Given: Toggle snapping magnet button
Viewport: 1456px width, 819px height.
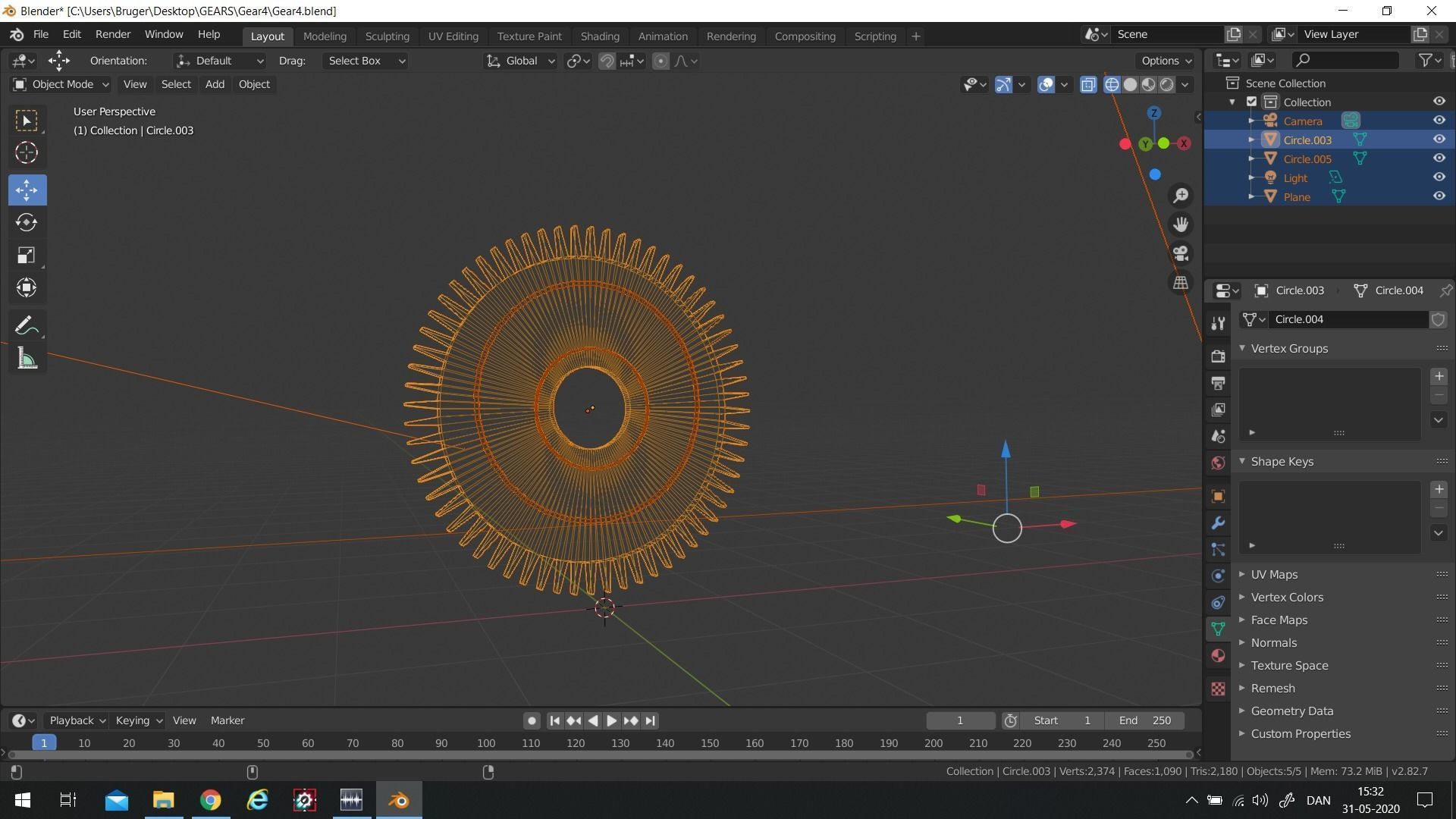Looking at the screenshot, I should (607, 61).
